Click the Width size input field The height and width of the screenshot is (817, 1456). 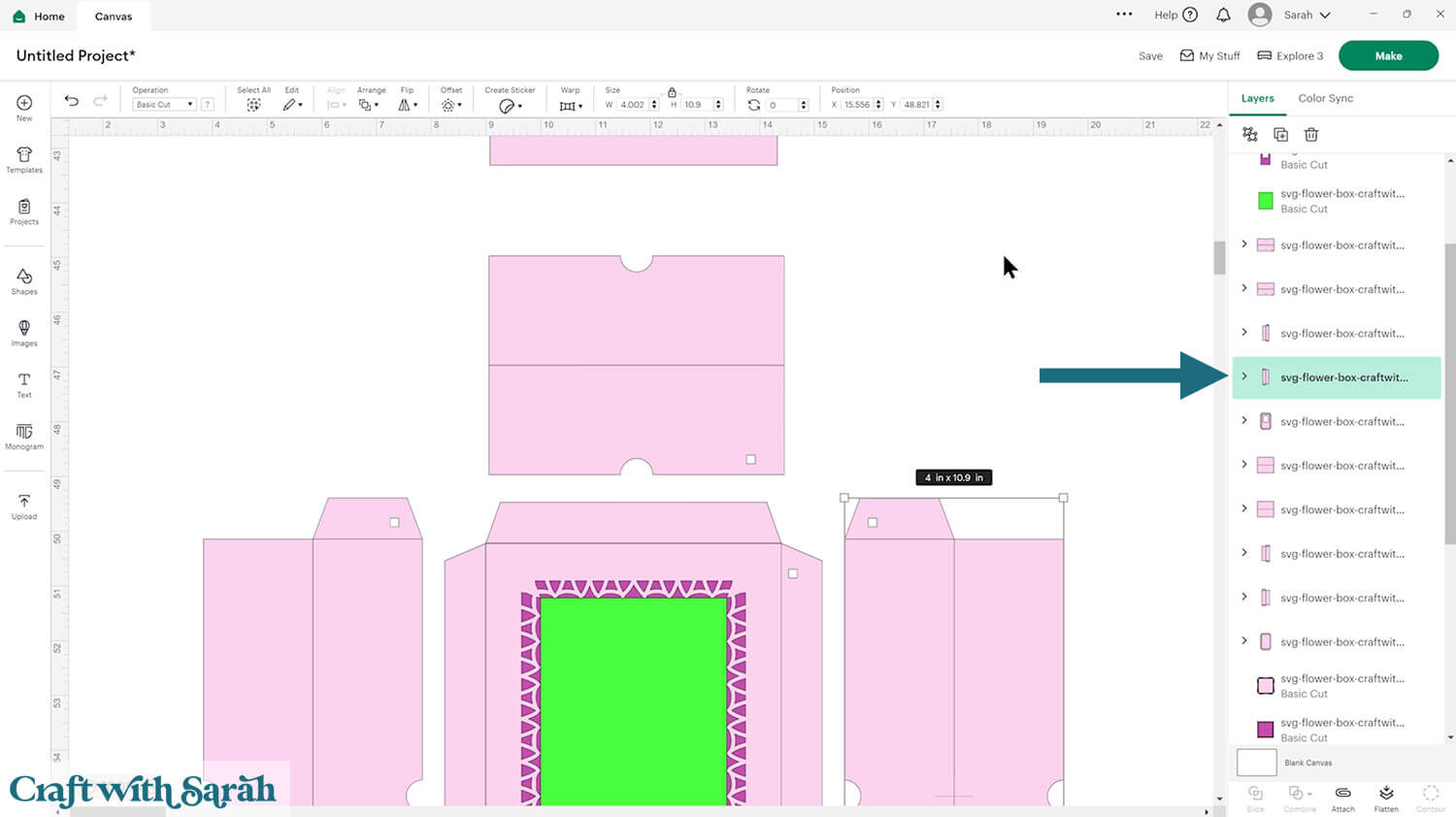click(x=633, y=105)
